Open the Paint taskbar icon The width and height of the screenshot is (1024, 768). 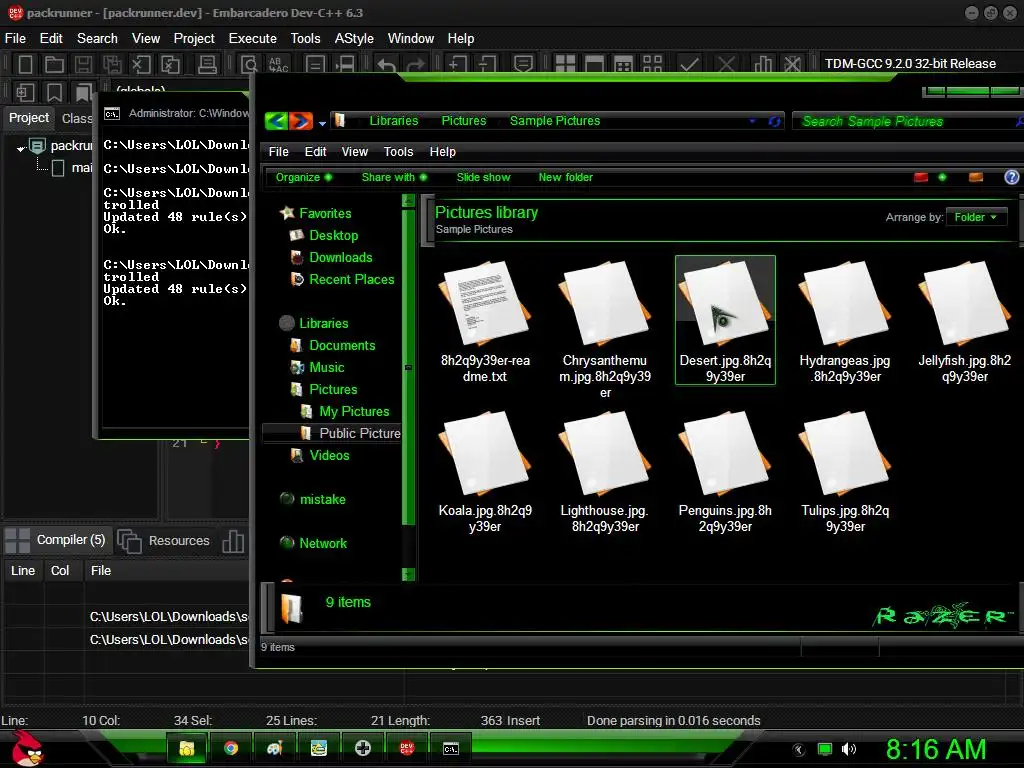coord(274,748)
